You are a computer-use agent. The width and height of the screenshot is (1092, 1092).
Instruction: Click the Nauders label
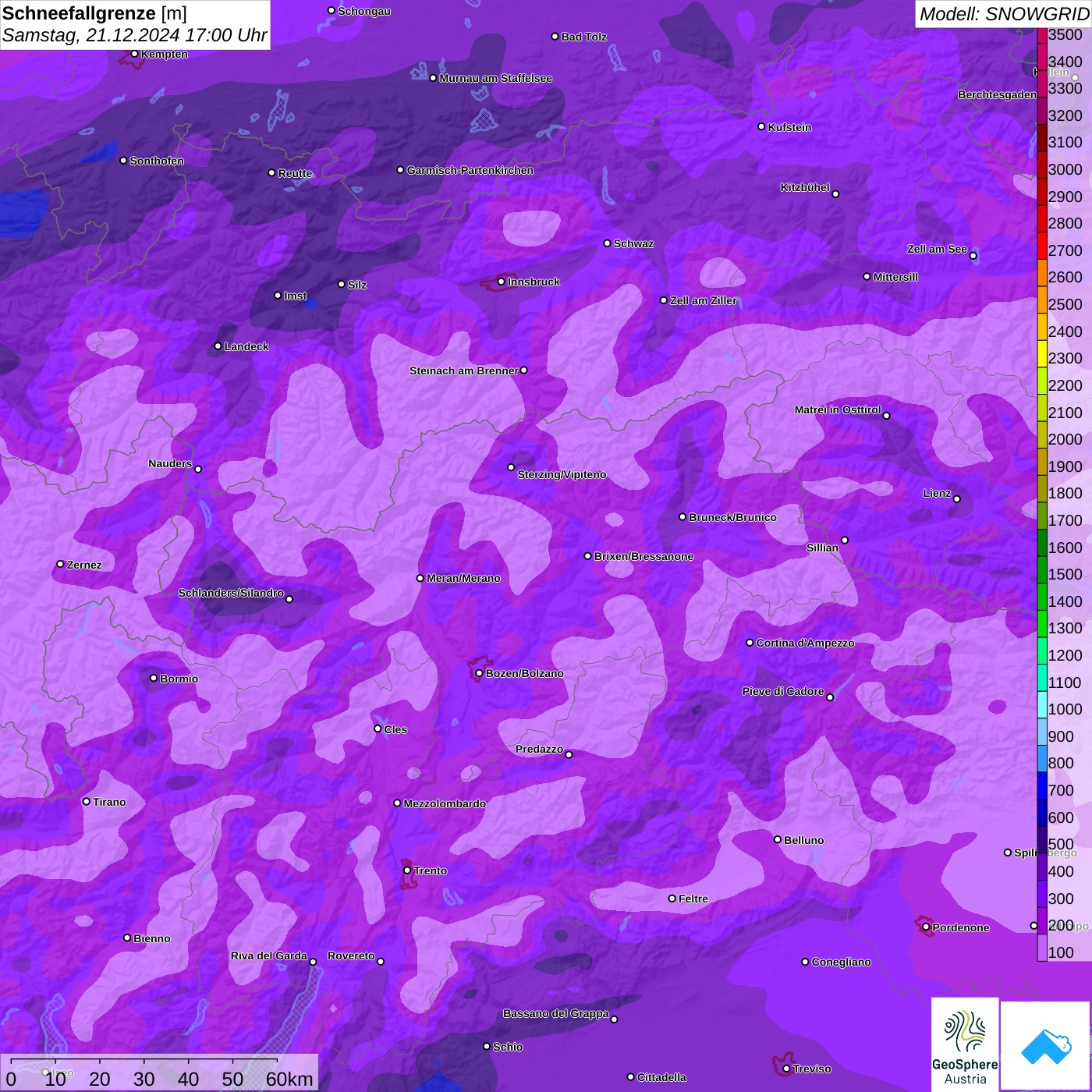(170, 463)
